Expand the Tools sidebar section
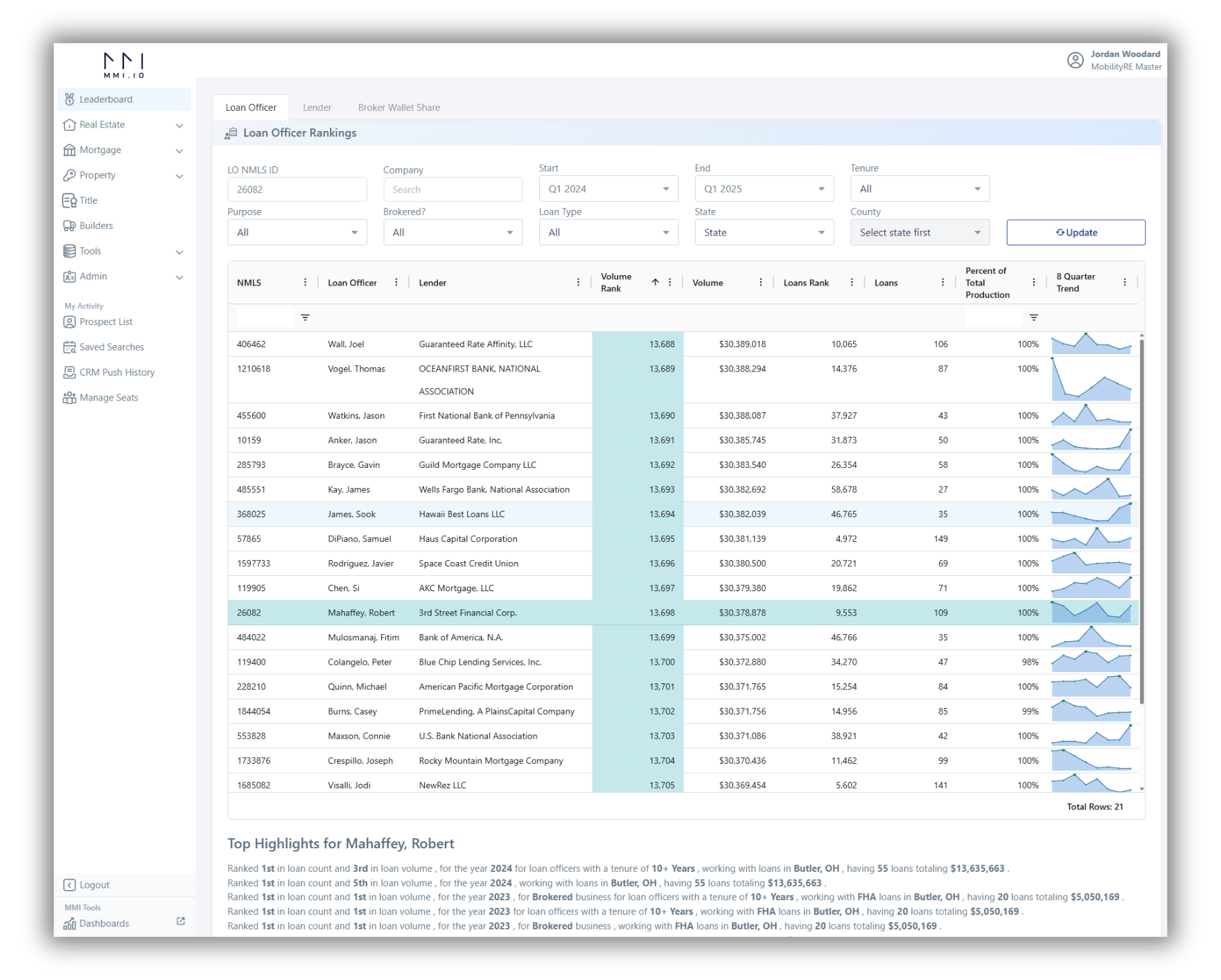1221x980 pixels. [x=179, y=252]
